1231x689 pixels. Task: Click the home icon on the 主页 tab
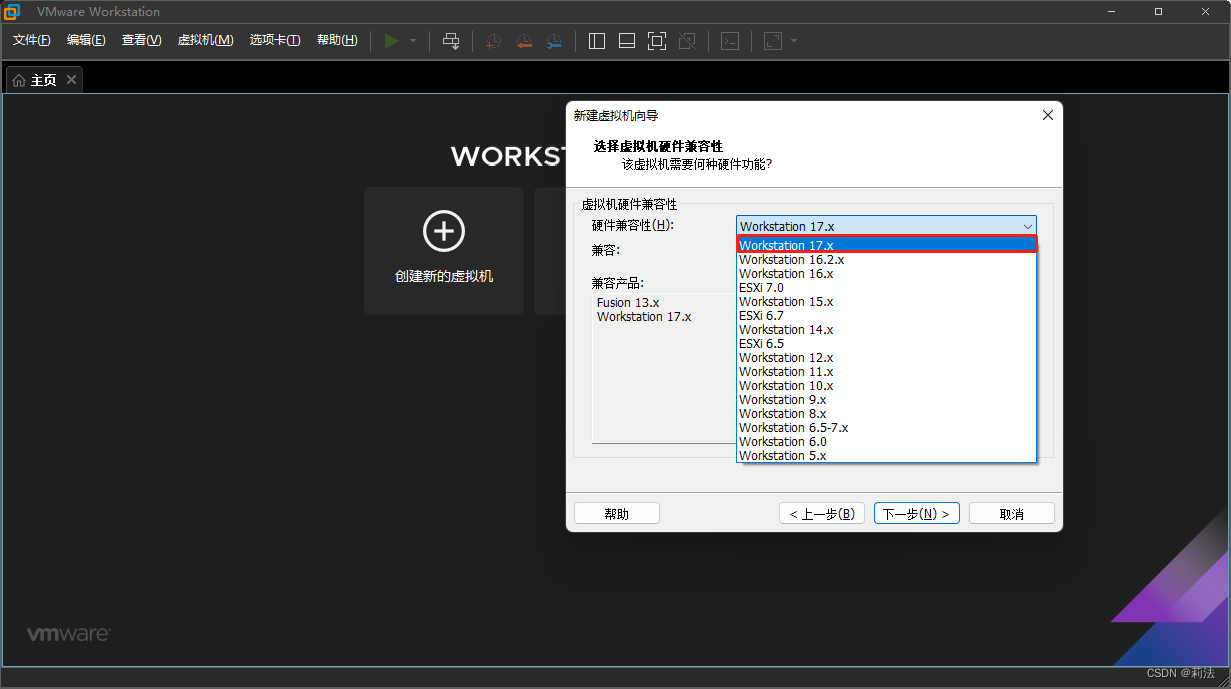(x=19, y=80)
